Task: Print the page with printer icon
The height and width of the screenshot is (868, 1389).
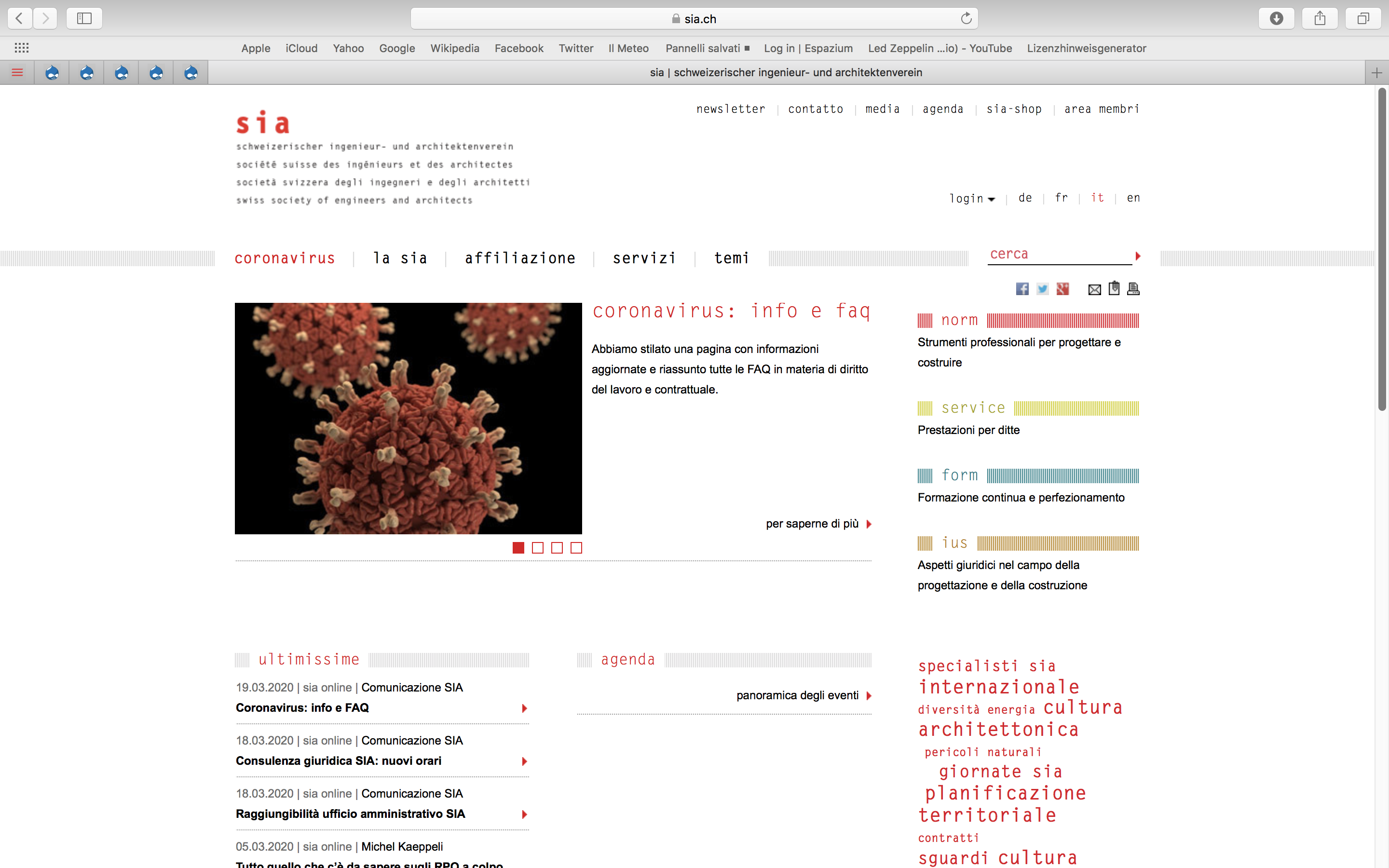Action: [1133, 289]
